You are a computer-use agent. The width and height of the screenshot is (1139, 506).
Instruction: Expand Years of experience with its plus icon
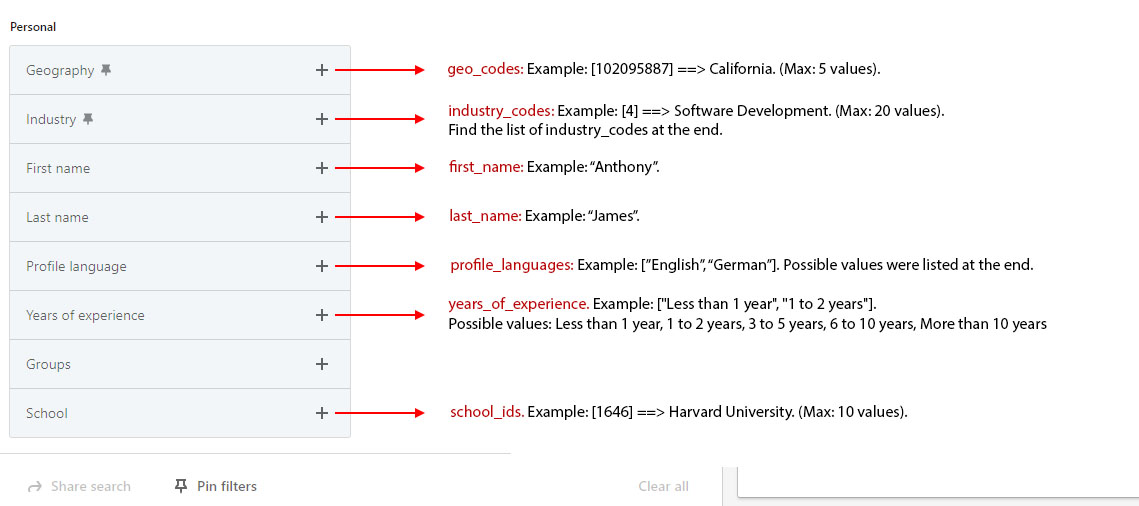tap(321, 315)
